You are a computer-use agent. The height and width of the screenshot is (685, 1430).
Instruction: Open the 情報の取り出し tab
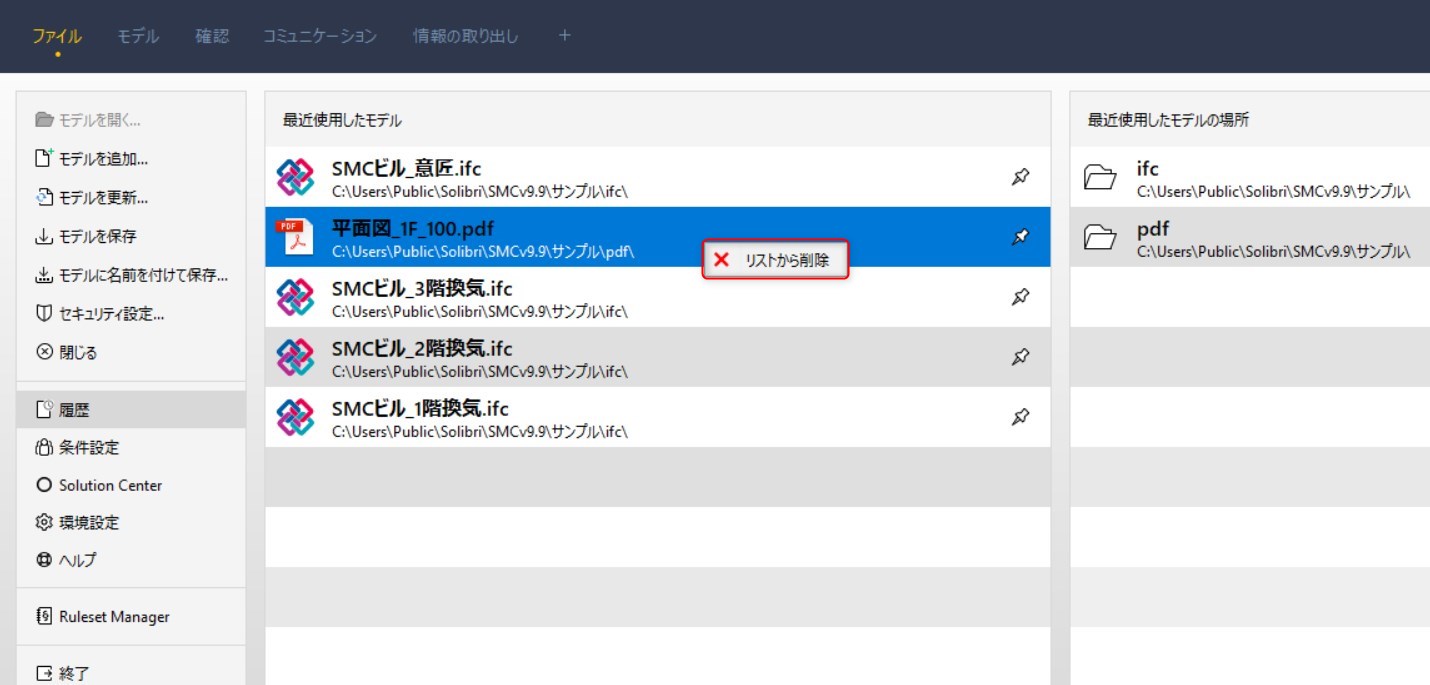tap(466, 37)
